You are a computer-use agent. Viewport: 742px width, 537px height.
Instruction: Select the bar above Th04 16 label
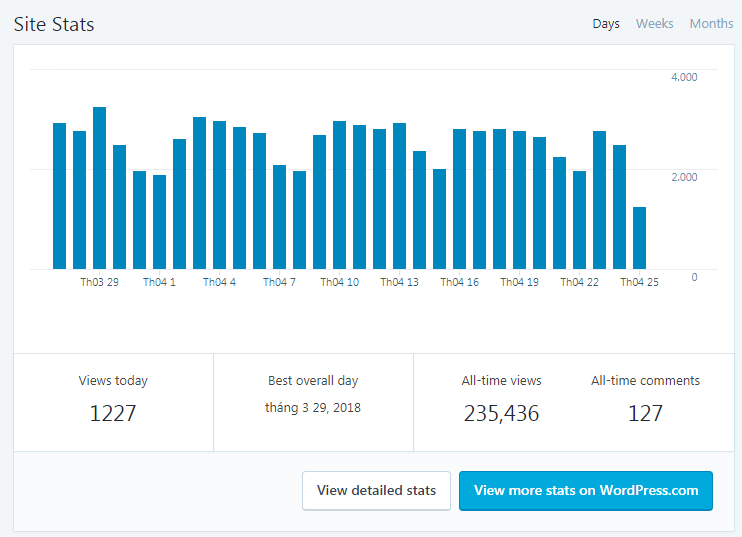point(459,199)
